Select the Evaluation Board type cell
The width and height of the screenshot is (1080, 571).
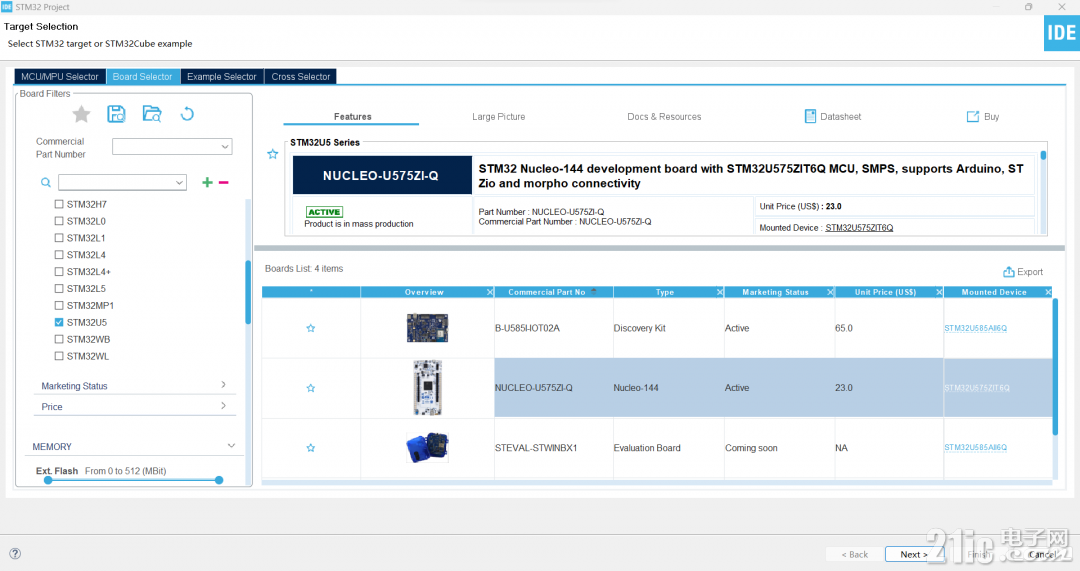(x=668, y=448)
